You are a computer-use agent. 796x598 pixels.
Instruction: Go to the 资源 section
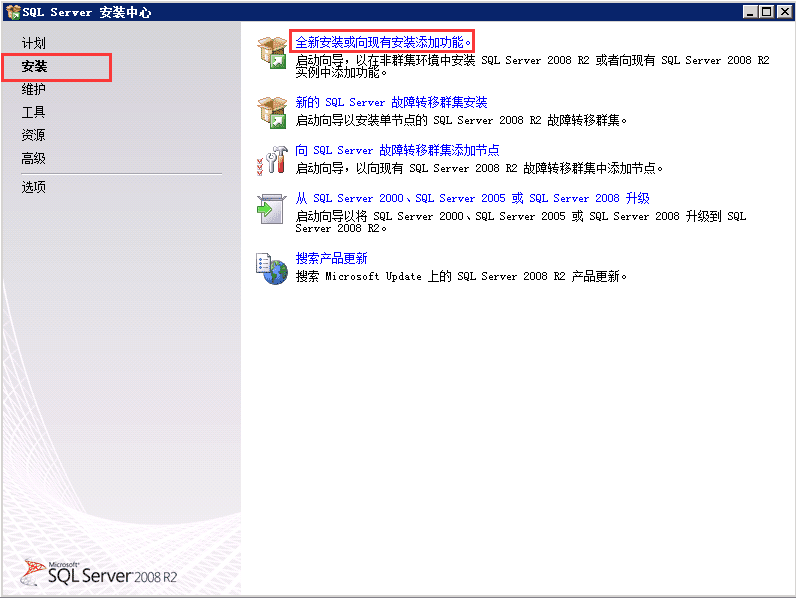pos(34,135)
